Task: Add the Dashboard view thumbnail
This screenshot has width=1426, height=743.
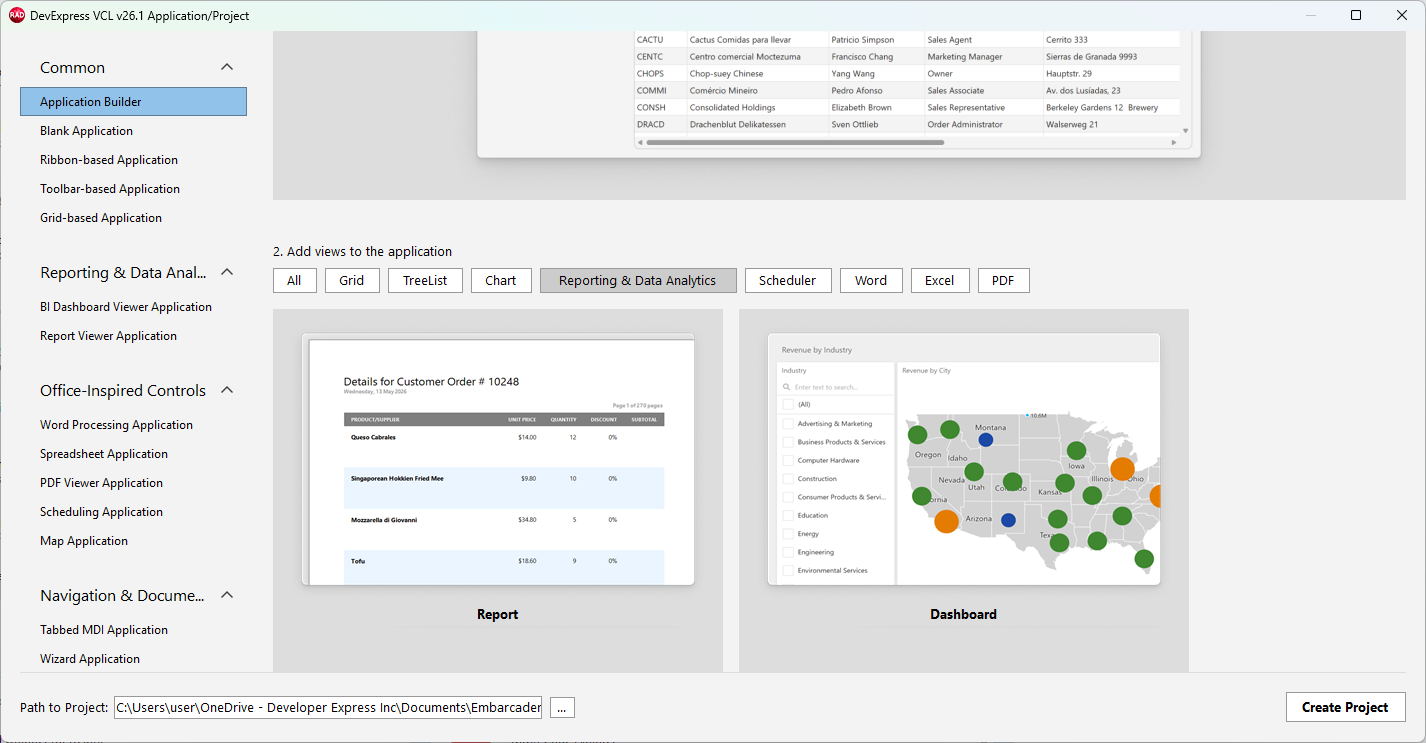Action: (x=964, y=459)
